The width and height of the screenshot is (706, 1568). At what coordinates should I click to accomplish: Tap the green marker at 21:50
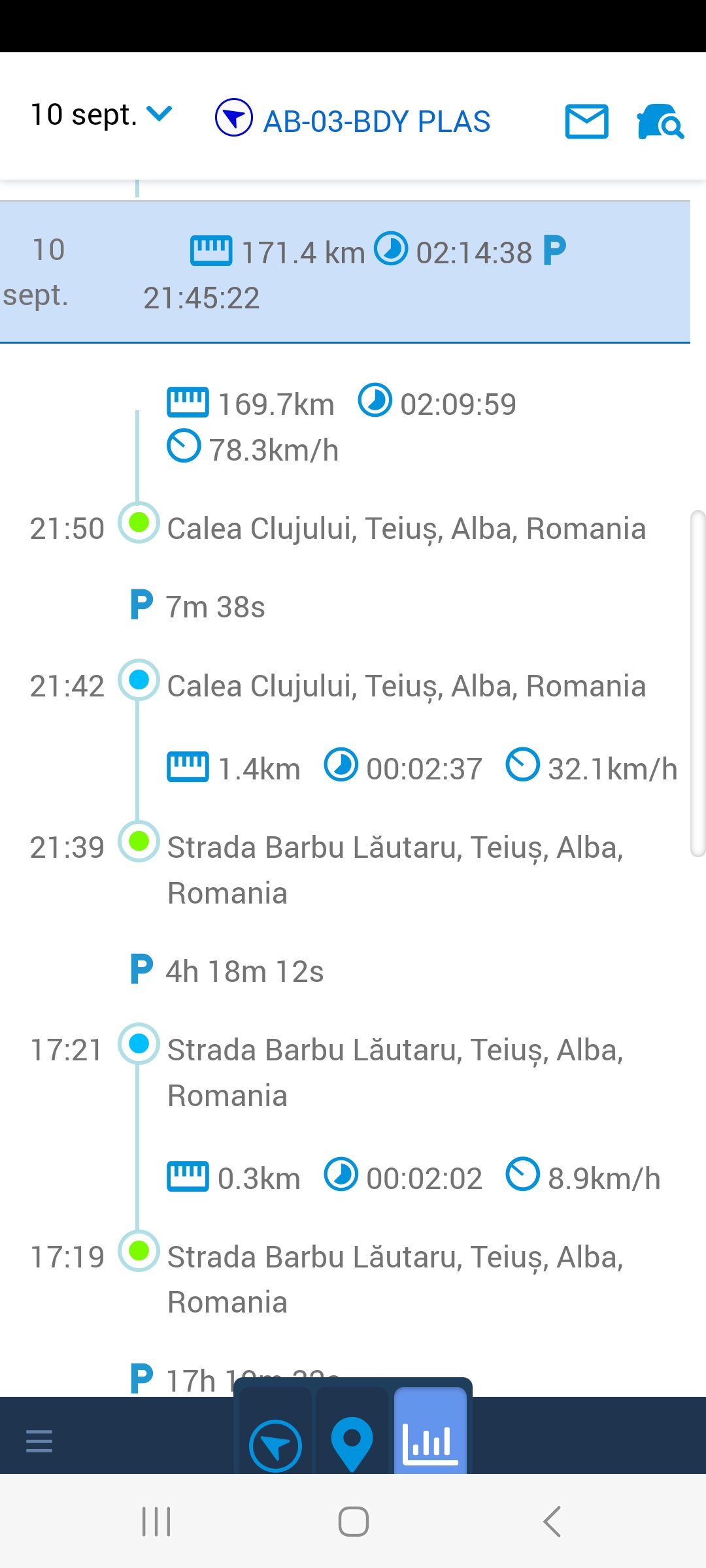(139, 523)
